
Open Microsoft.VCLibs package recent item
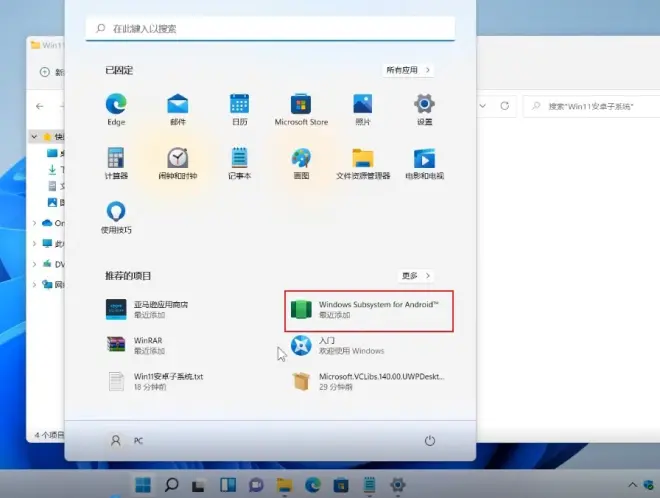tap(368, 381)
